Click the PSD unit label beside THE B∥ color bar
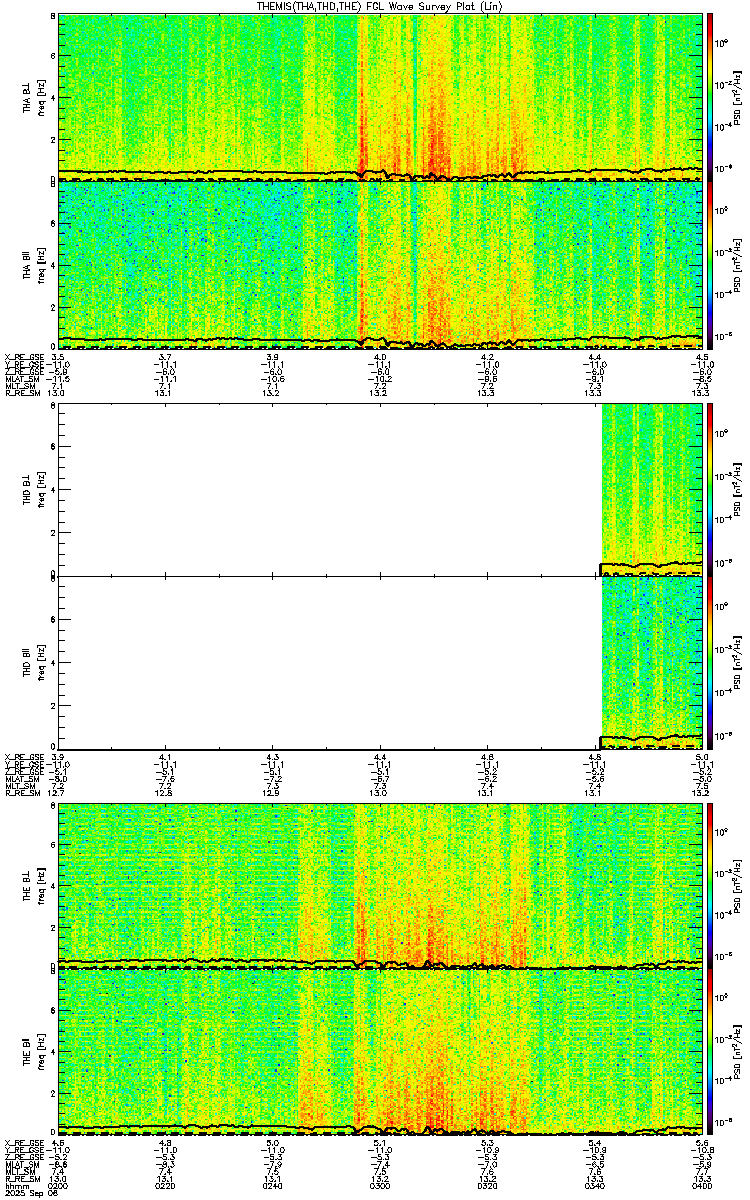The image size is (750, 1200). click(738, 1052)
